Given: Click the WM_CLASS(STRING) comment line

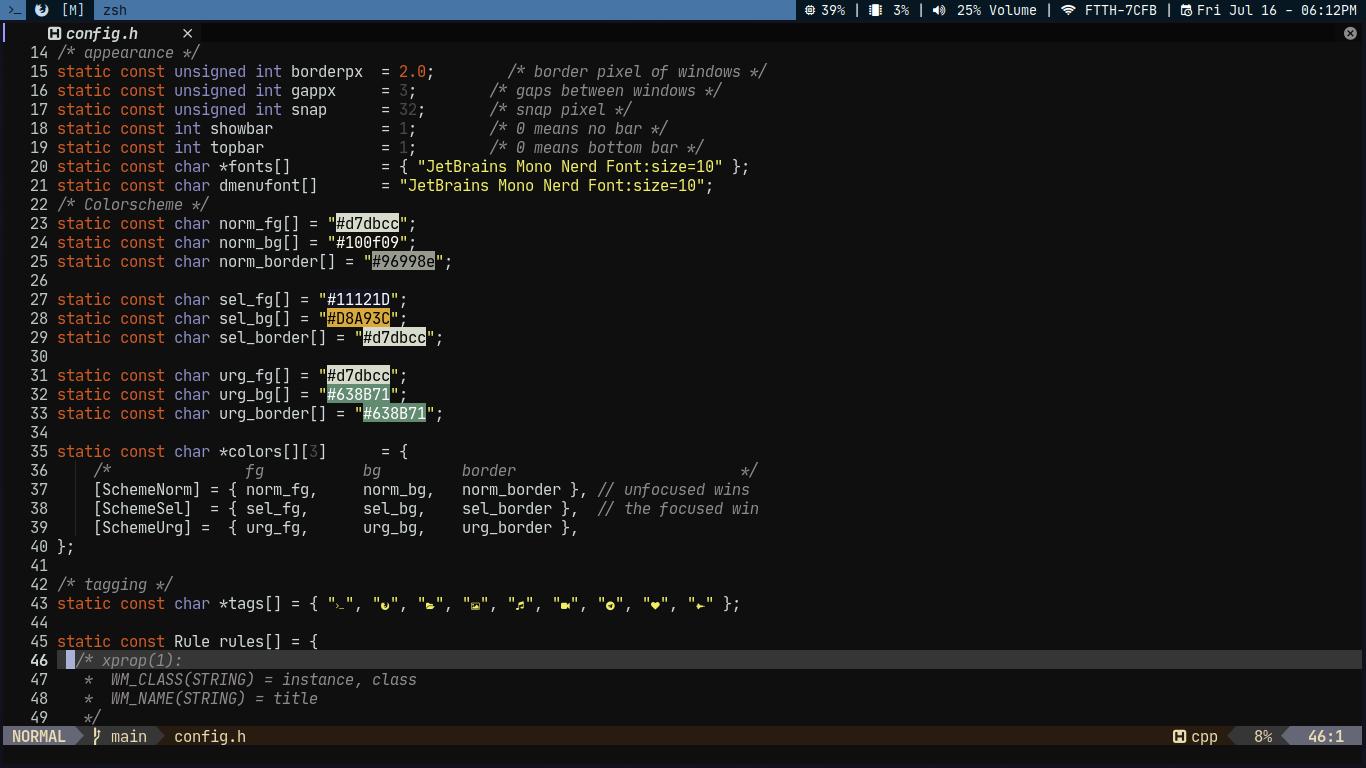Looking at the screenshot, I should pos(250,680).
